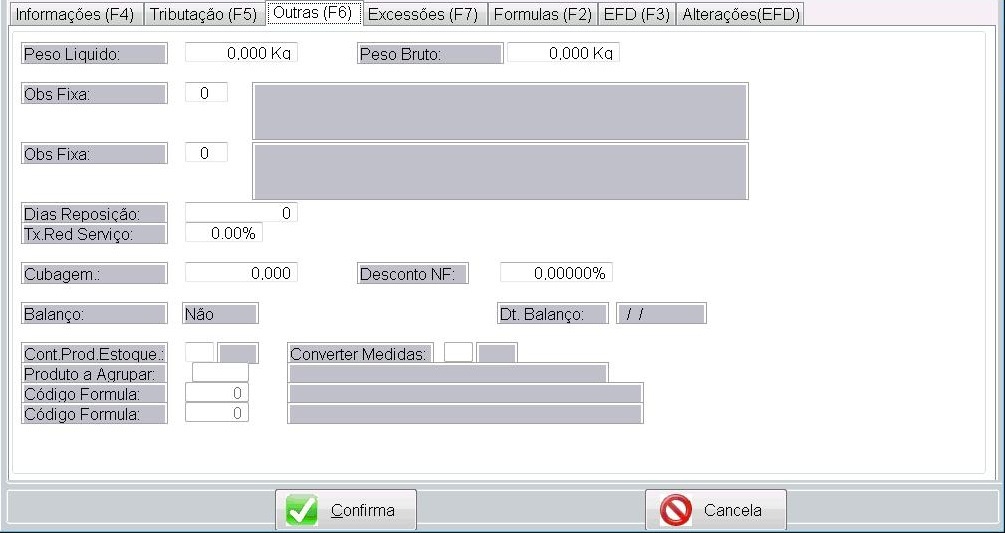Click the green checkmark icon on Confirma
This screenshot has width=1005, height=533.
(302, 510)
